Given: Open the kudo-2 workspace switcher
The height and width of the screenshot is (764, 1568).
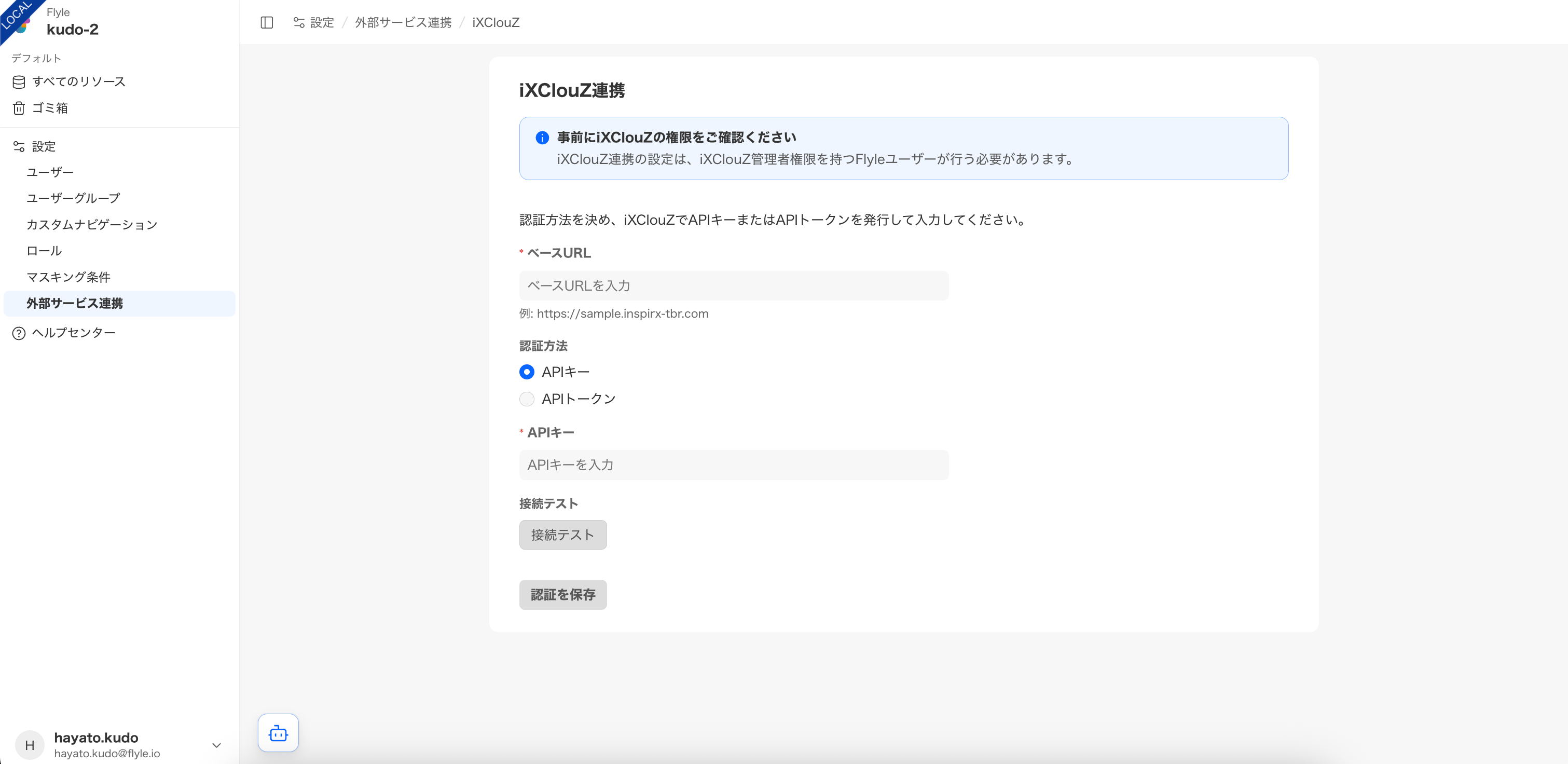Looking at the screenshot, I should pyautogui.click(x=73, y=29).
